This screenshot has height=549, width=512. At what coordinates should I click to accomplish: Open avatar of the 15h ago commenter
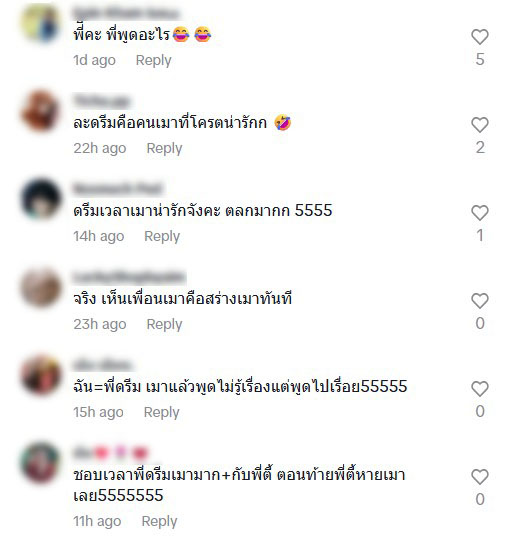41,375
